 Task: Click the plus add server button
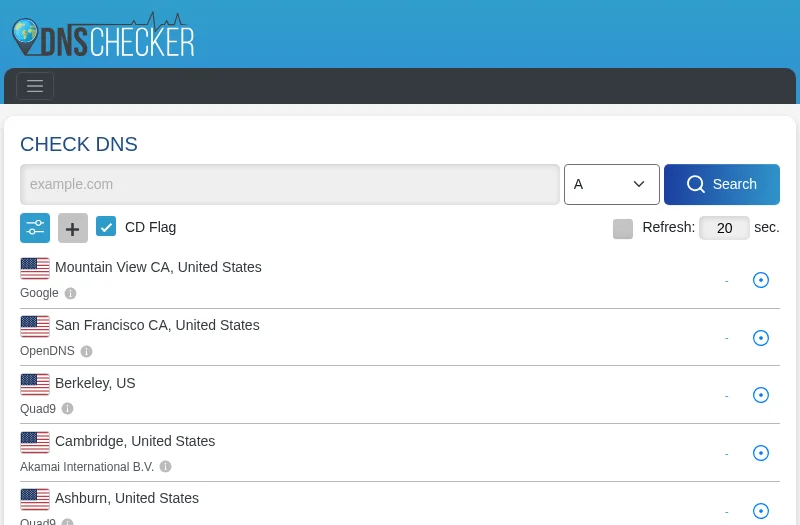pyautogui.click(x=73, y=228)
